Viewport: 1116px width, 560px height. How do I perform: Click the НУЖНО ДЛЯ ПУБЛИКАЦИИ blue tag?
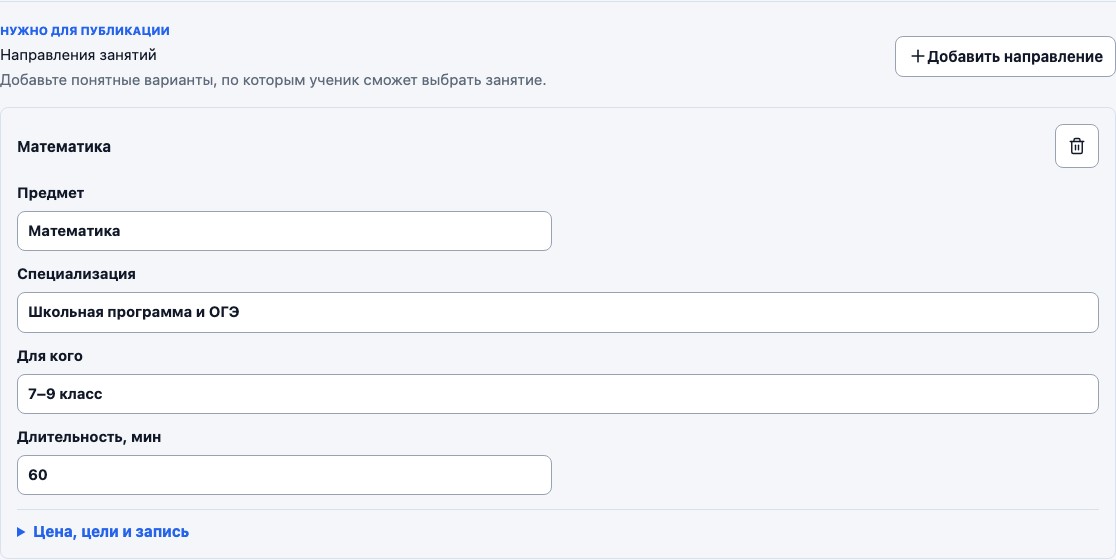pos(85,31)
